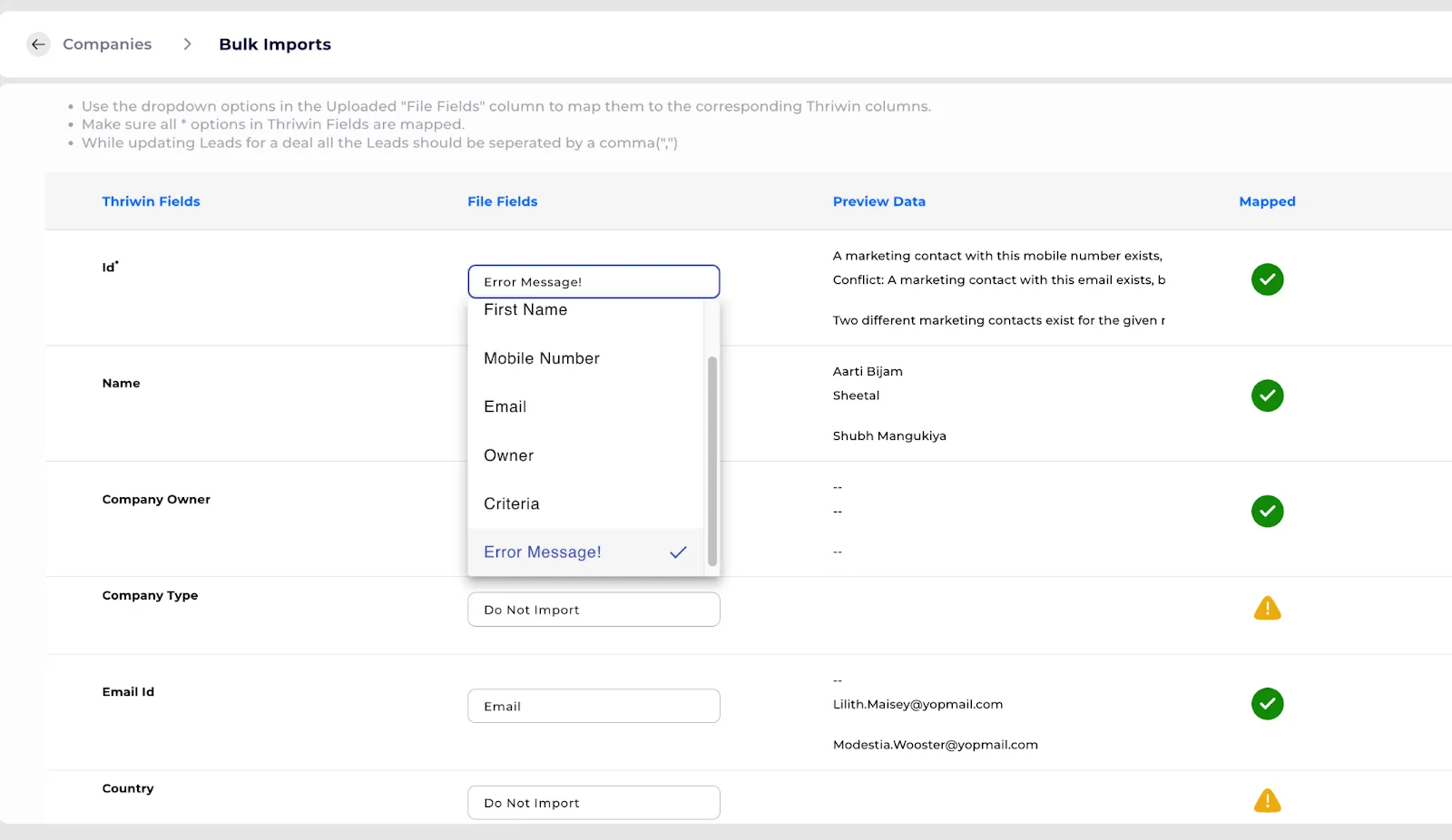Screen dimensions: 1452x840
Task: Open the Email Id file field dropdown
Action: [x=594, y=706]
